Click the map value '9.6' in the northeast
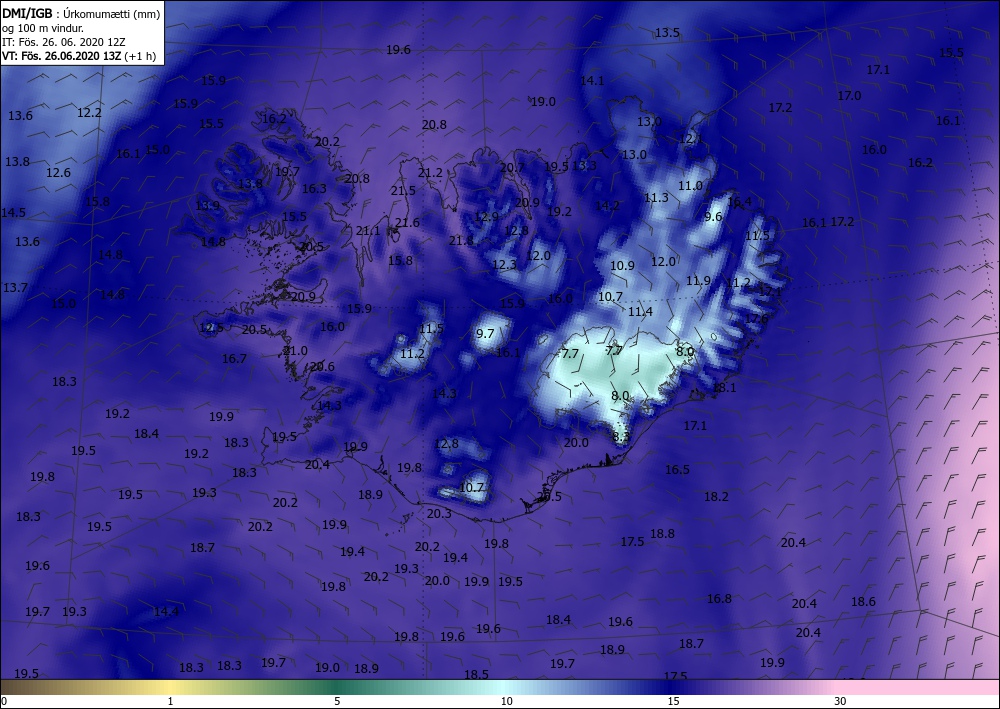This screenshot has height=709, width=1000. coord(713,217)
